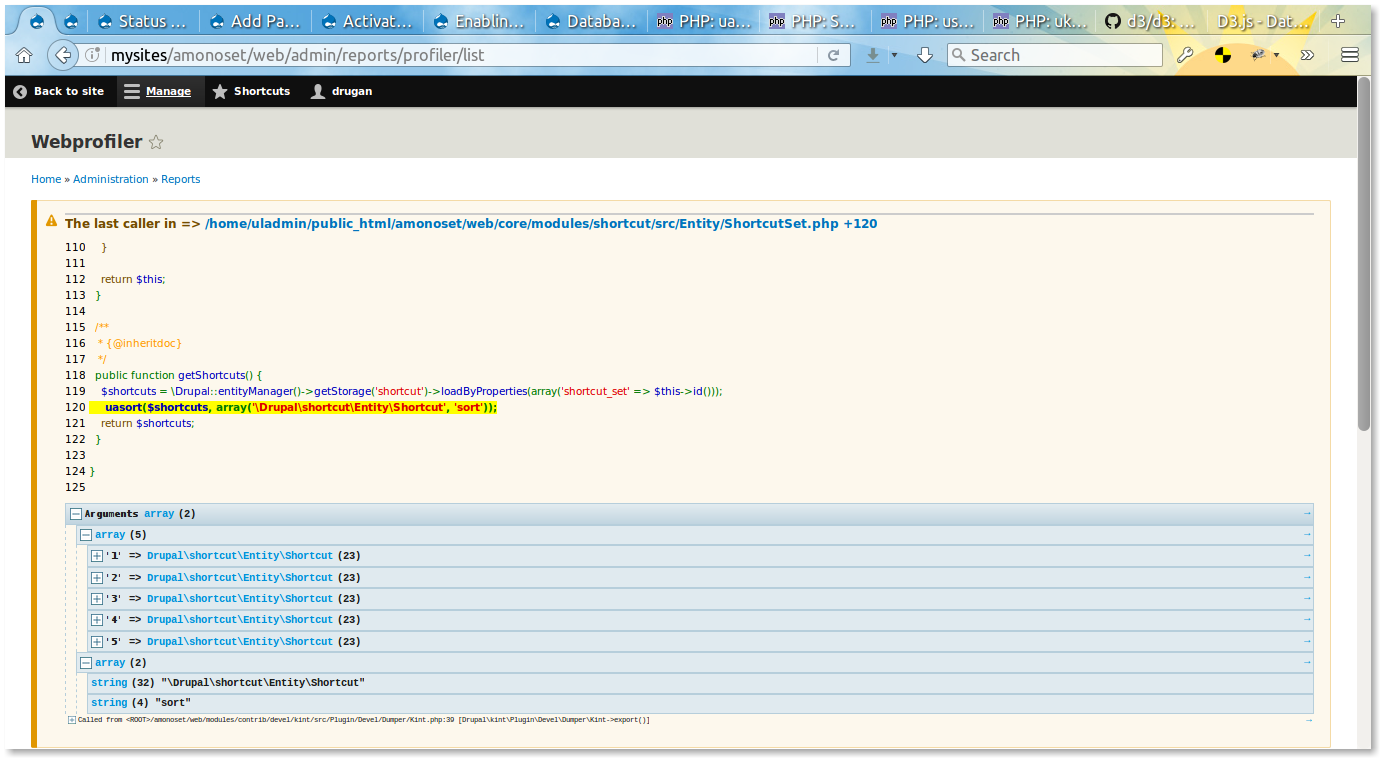Star Webprofiler page as a shortcut
Viewport: 1380px width, 758px height.
[156, 142]
